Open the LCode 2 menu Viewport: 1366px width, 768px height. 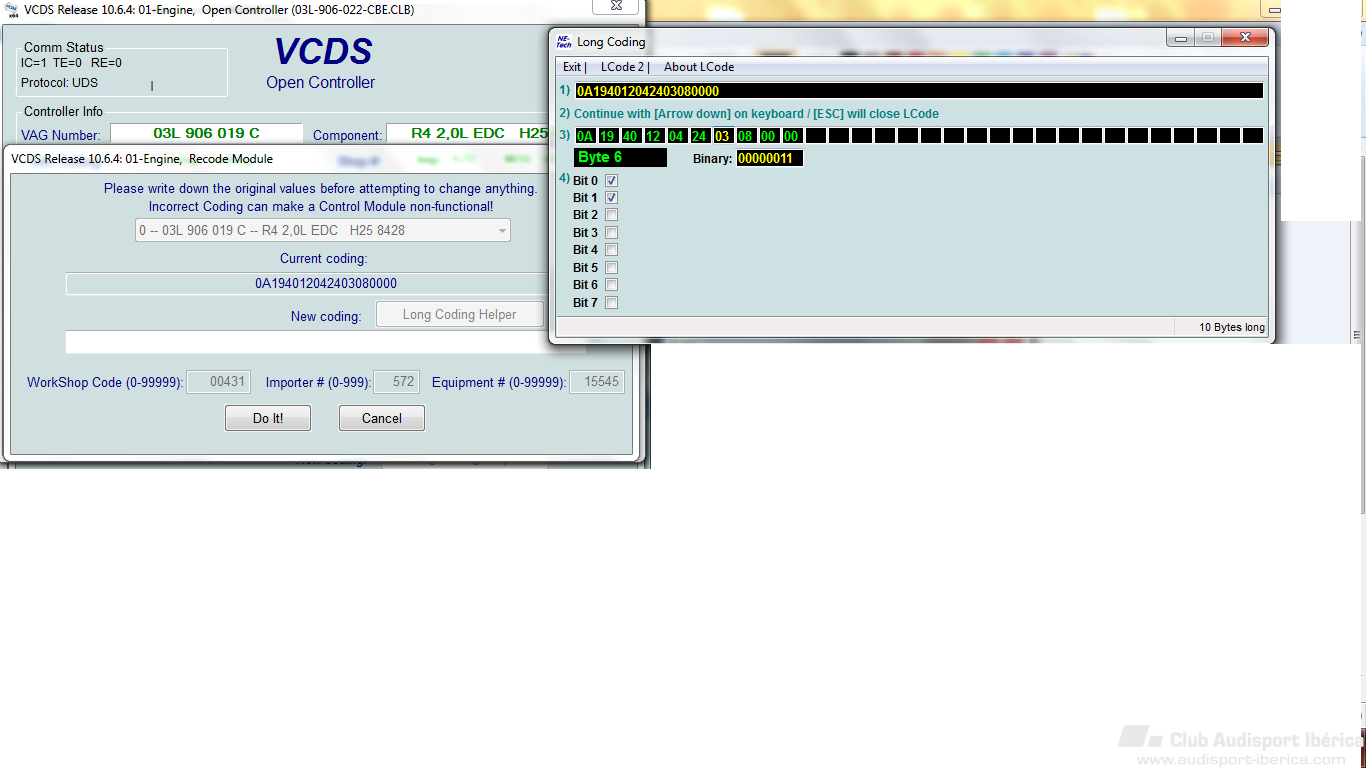[624, 67]
